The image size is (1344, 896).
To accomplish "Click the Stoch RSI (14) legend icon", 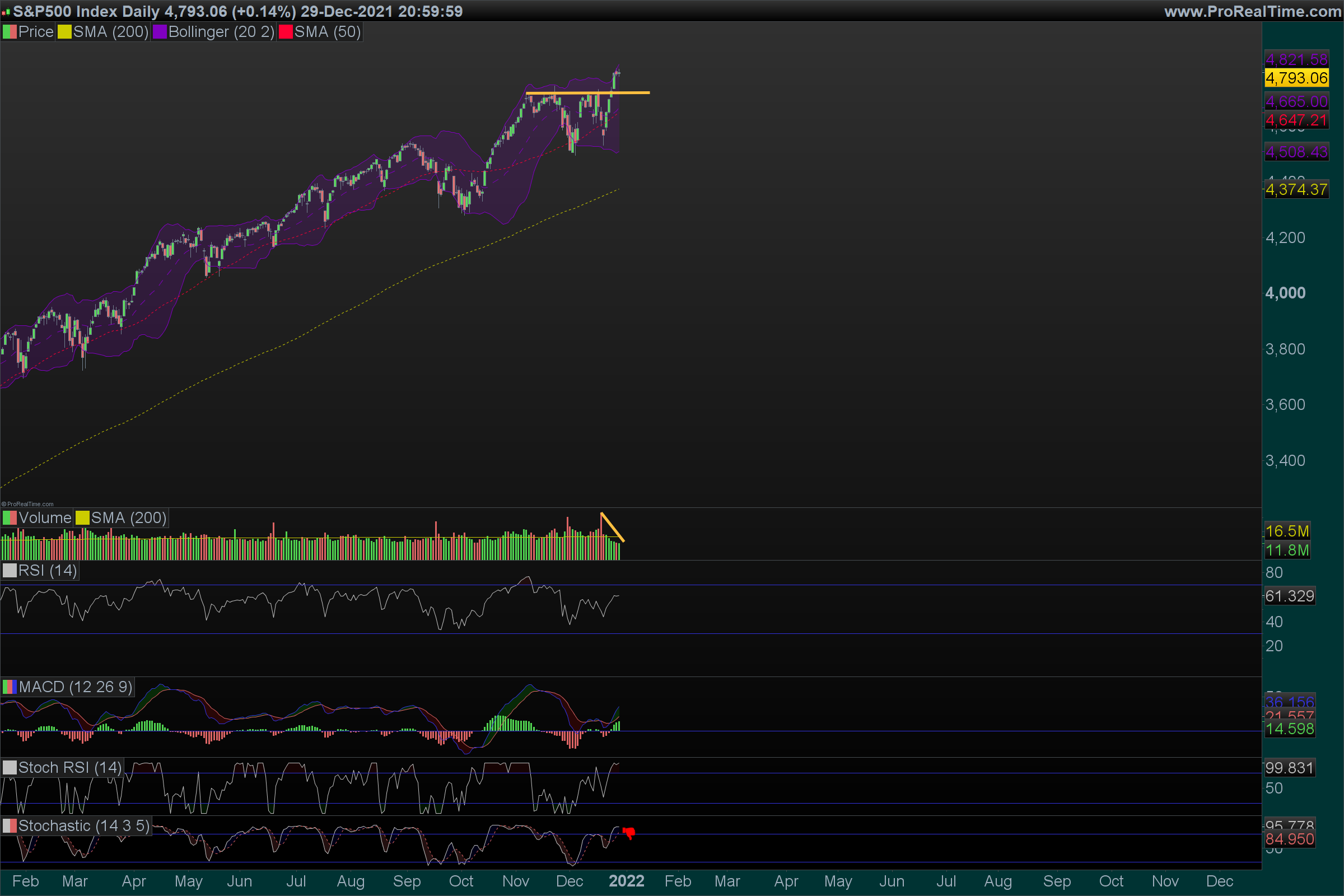I will (x=10, y=767).
